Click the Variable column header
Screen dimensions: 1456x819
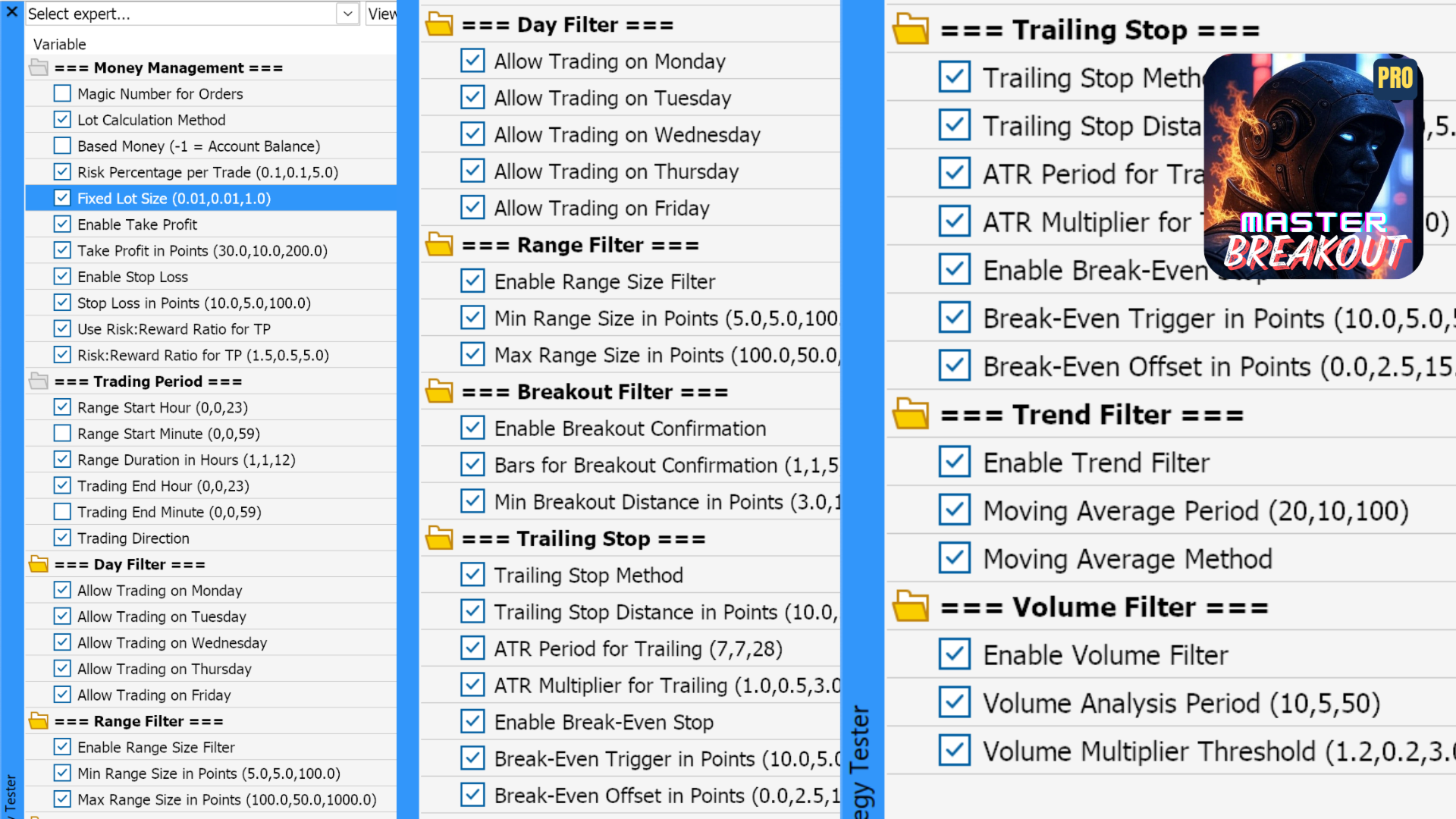[60, 44]
